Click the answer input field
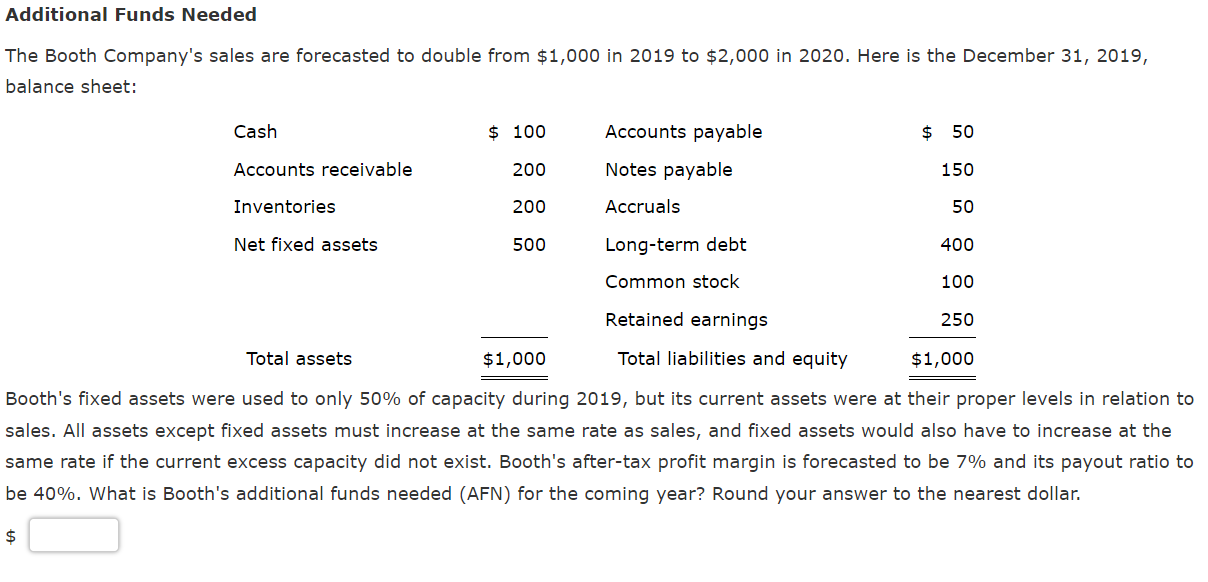Screen dimensions: 1208x582 tap(73, 534)
